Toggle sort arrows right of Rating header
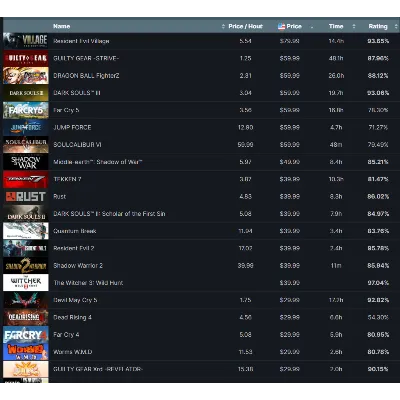The width and height of the screenshot is (400, 400). pos(396,26)
